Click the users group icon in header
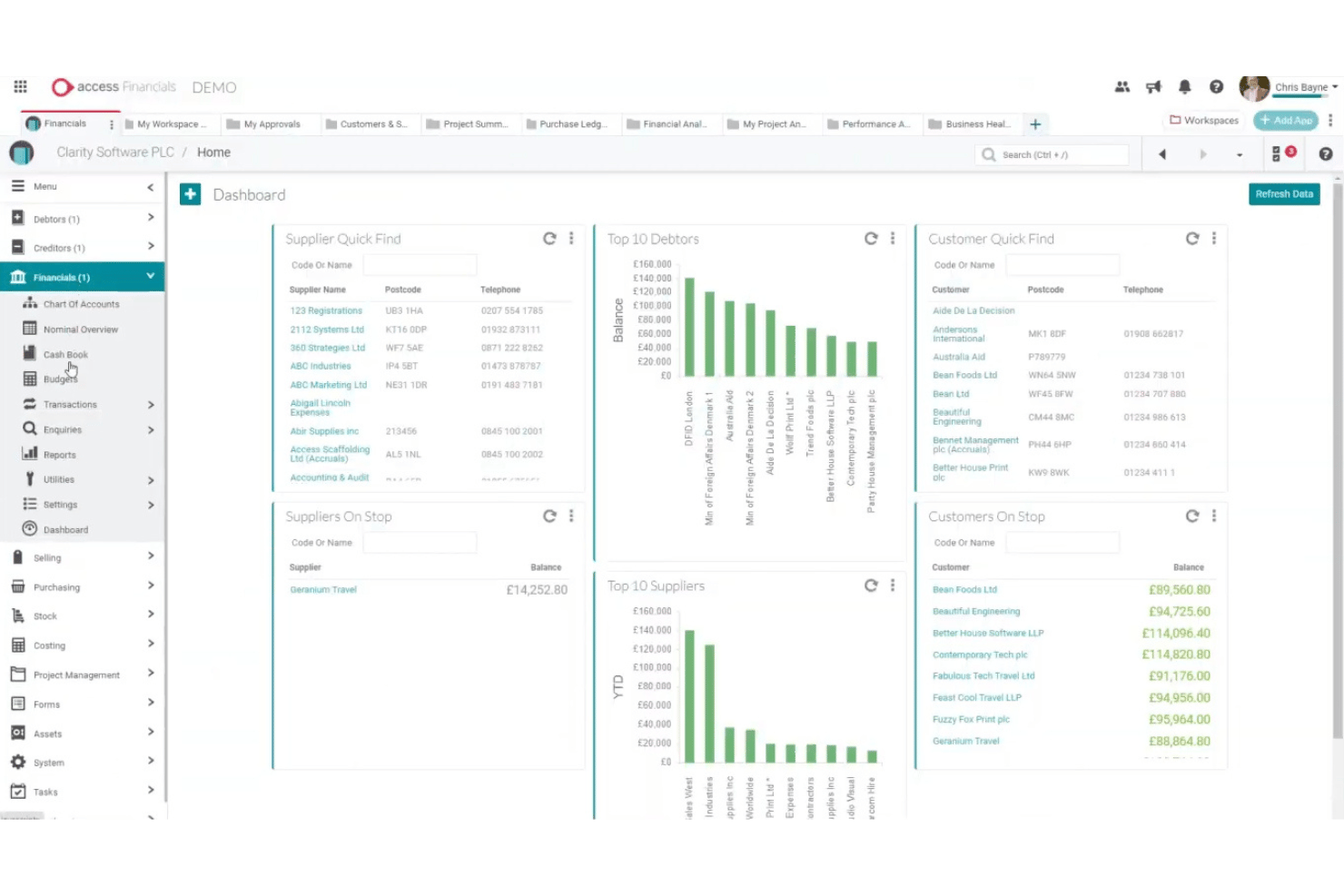 (1122, 87)
